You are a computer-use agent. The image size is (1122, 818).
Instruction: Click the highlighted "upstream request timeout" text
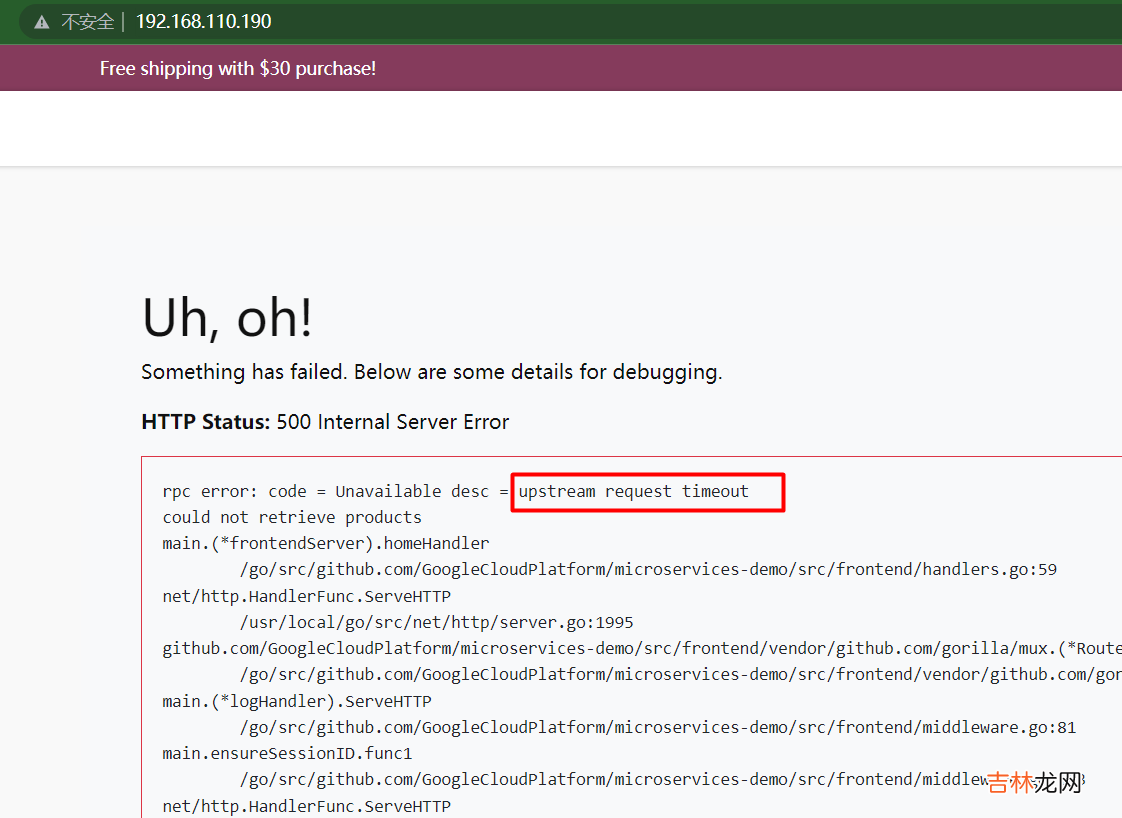pyautogui.click(x=633, y=491)
